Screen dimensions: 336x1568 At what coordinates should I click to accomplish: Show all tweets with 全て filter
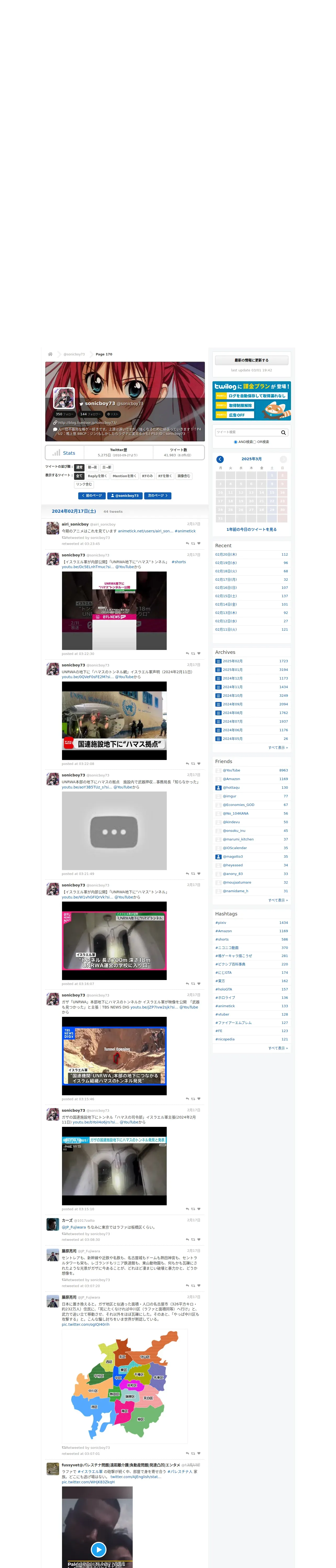79,476
